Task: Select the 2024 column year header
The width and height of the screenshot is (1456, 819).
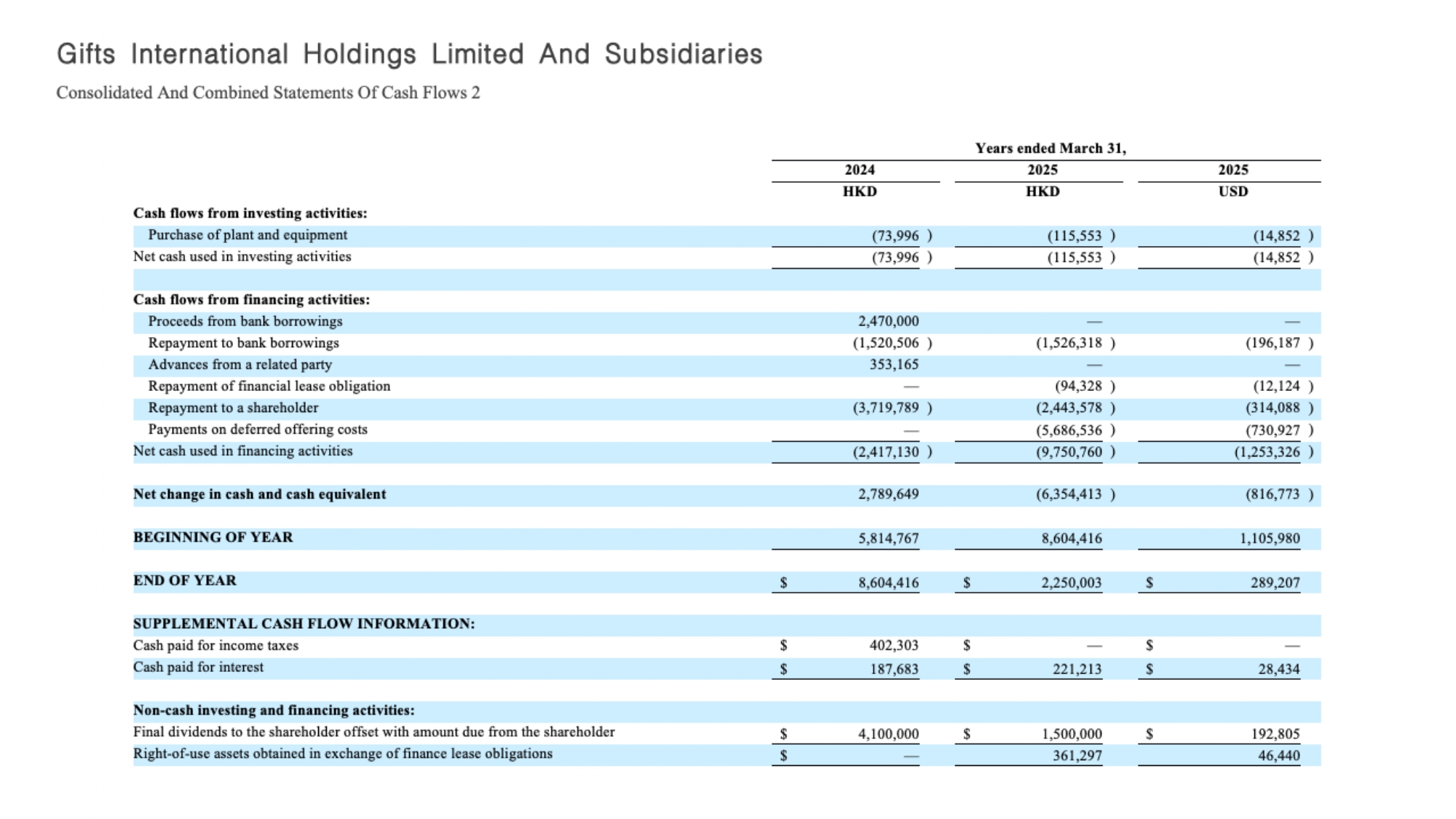Action: pyautogui.click(x=860, y=170)
